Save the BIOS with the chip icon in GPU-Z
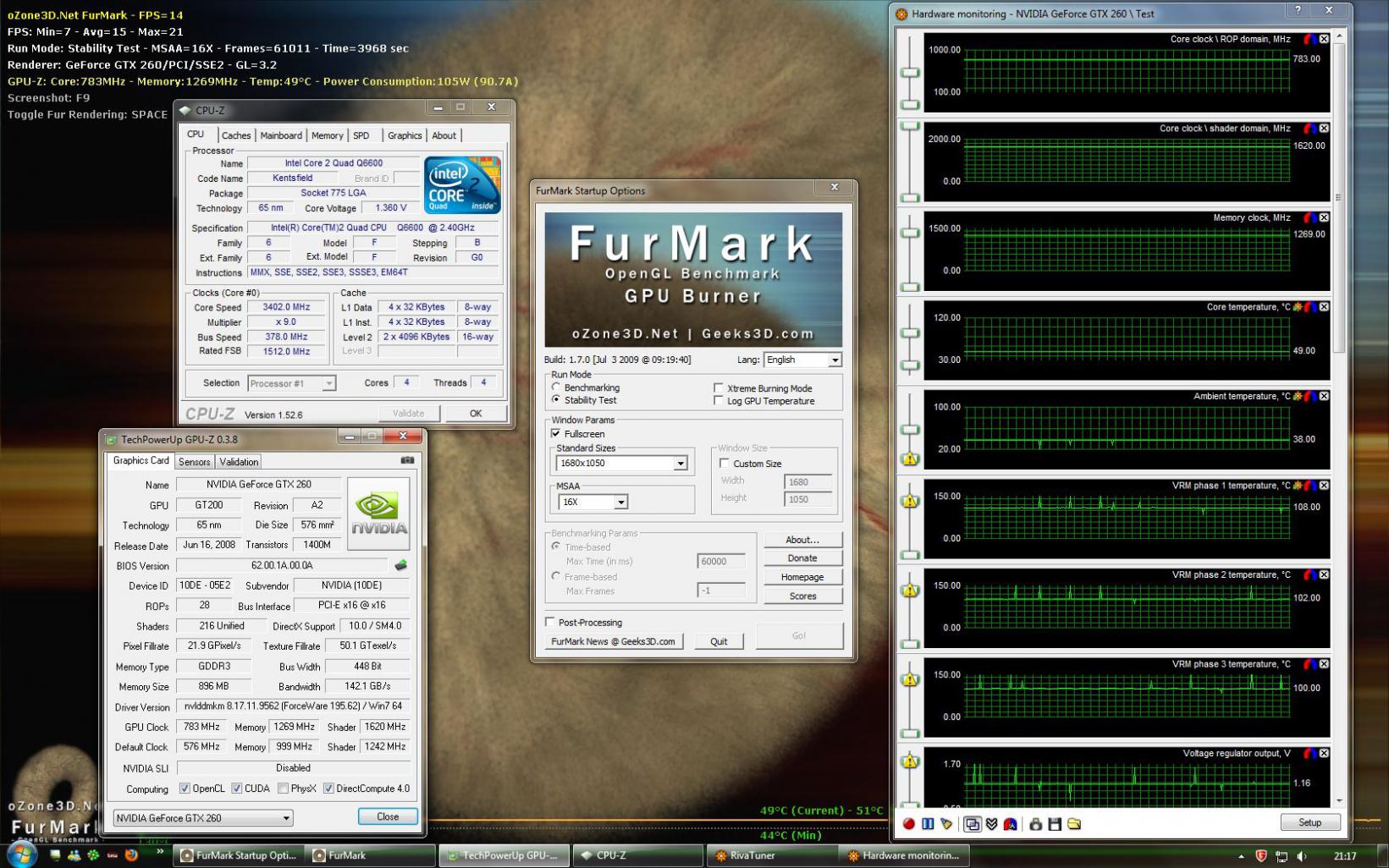The height and width of the screenshot is (868, 1389). coord(400,565)
